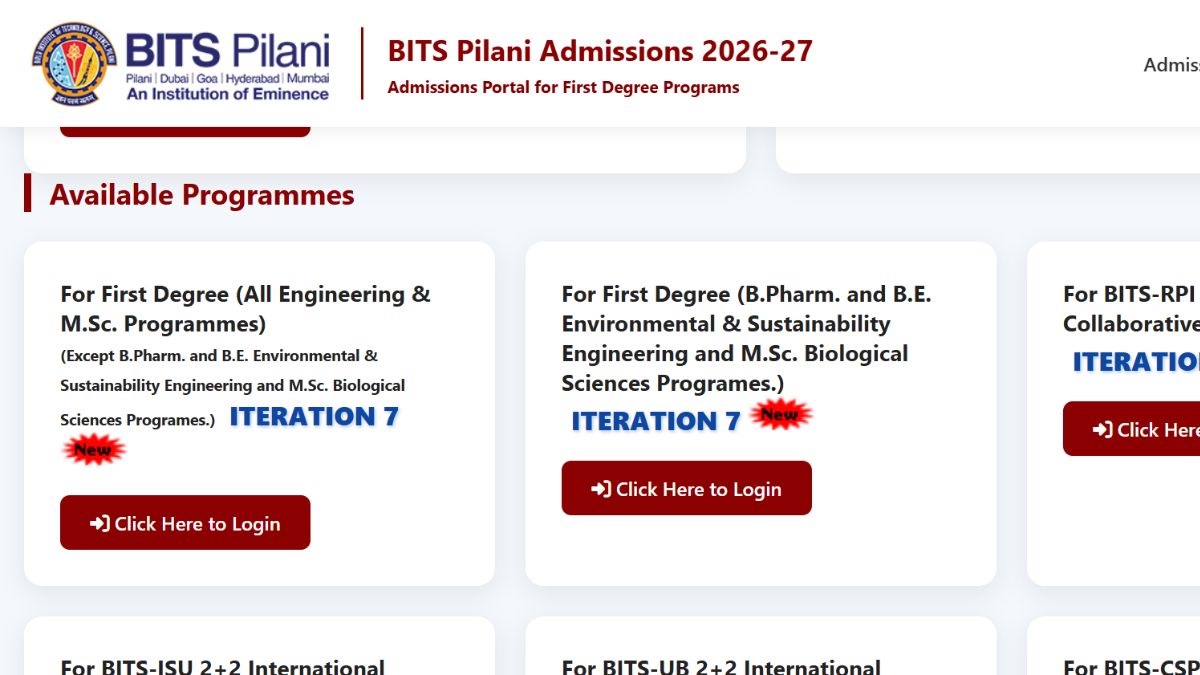The width and height of the screenshot is (1200, 675).
Task: Click the Except B.Pharm. exclusion note text
Action: [233, 387]
